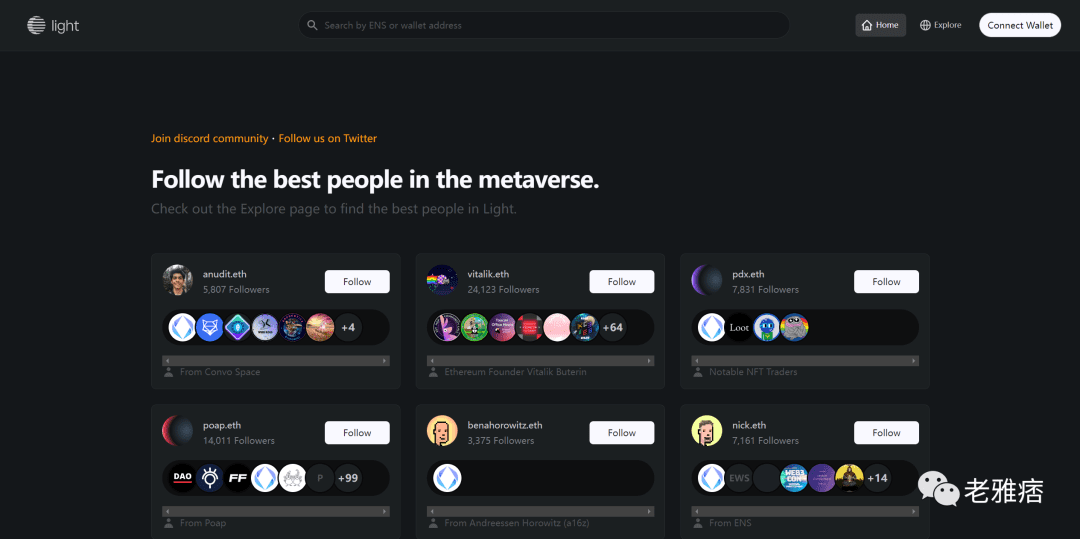1080x539 pixels.
Task: Click the scrollbar right arrow in anudit.eth card
Action: pyautogui.click(x=385, y=361)
